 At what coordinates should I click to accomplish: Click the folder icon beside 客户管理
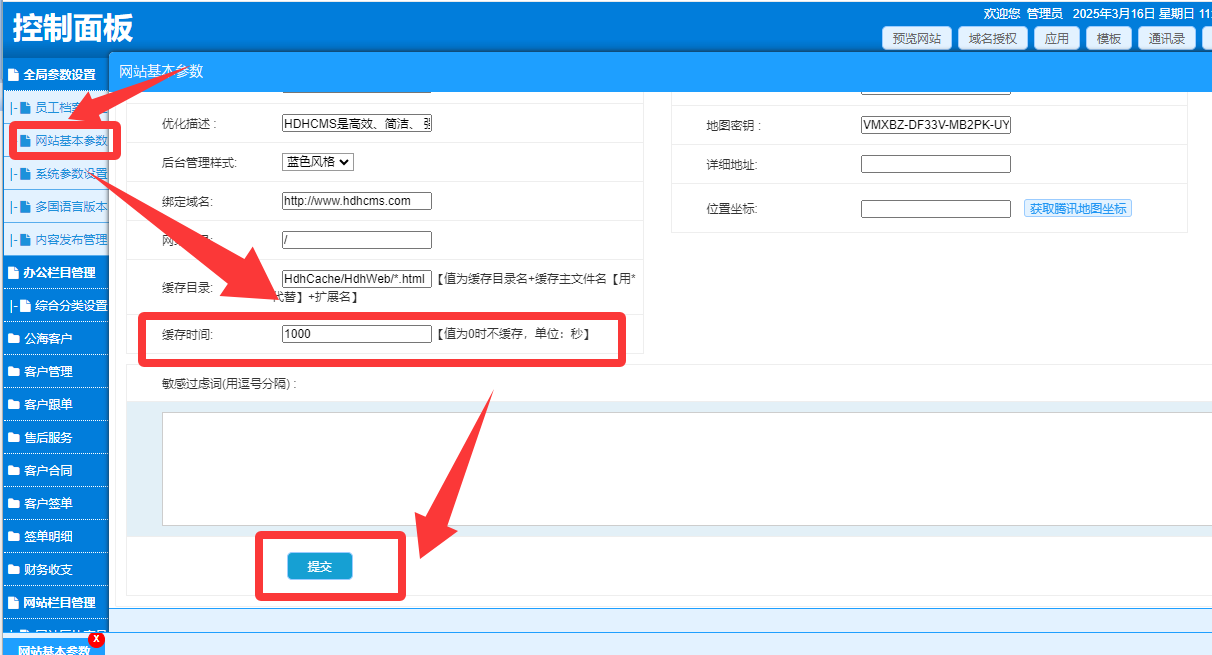click(13, 372)
